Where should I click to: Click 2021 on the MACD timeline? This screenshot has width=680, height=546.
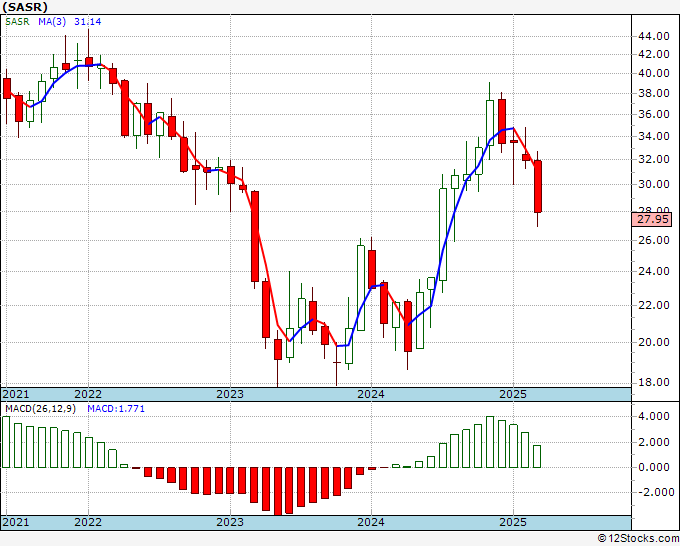click(x=16, y=522)
